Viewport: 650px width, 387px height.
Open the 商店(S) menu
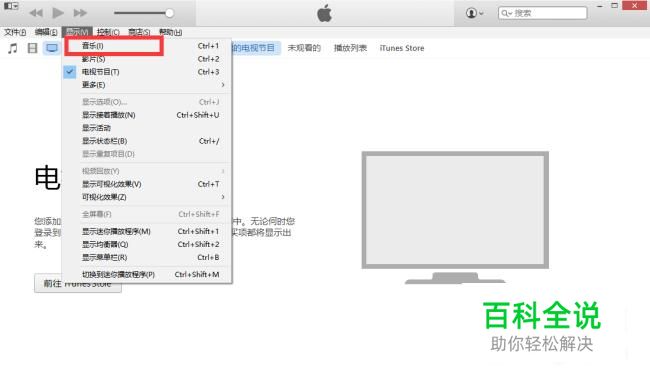139,32
